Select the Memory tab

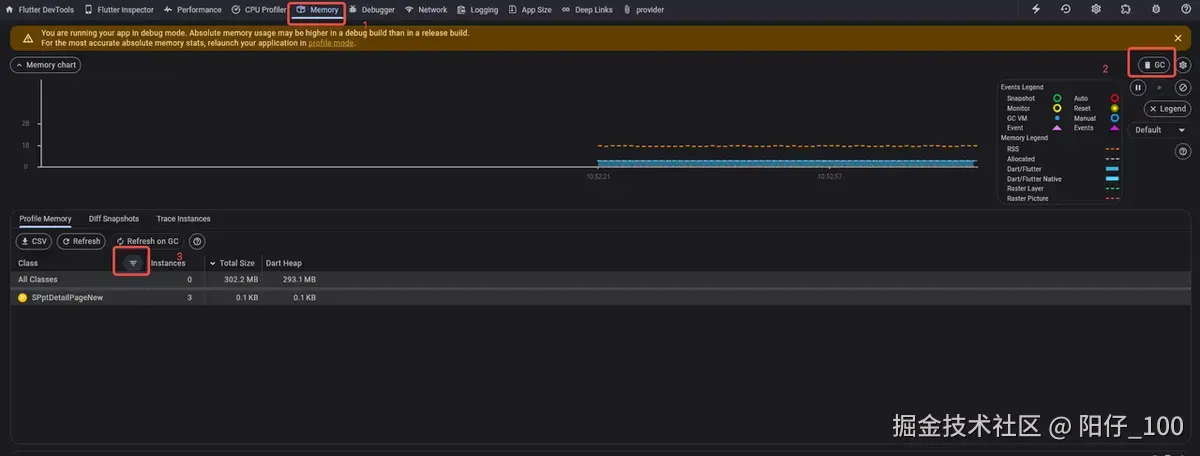pos(318,10)
